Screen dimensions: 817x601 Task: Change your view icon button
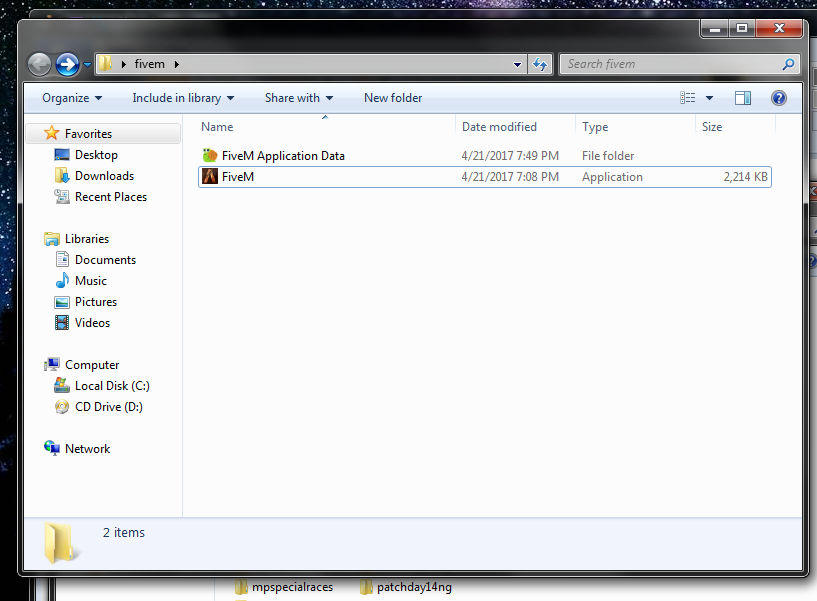[x=688, y=98]
